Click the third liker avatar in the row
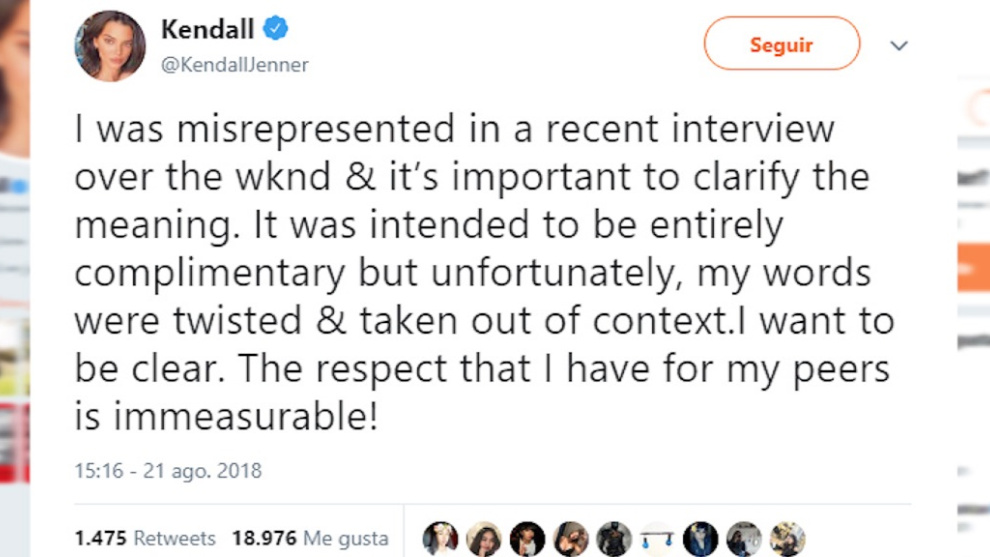 pyautogui.click(x=528, y=539)
